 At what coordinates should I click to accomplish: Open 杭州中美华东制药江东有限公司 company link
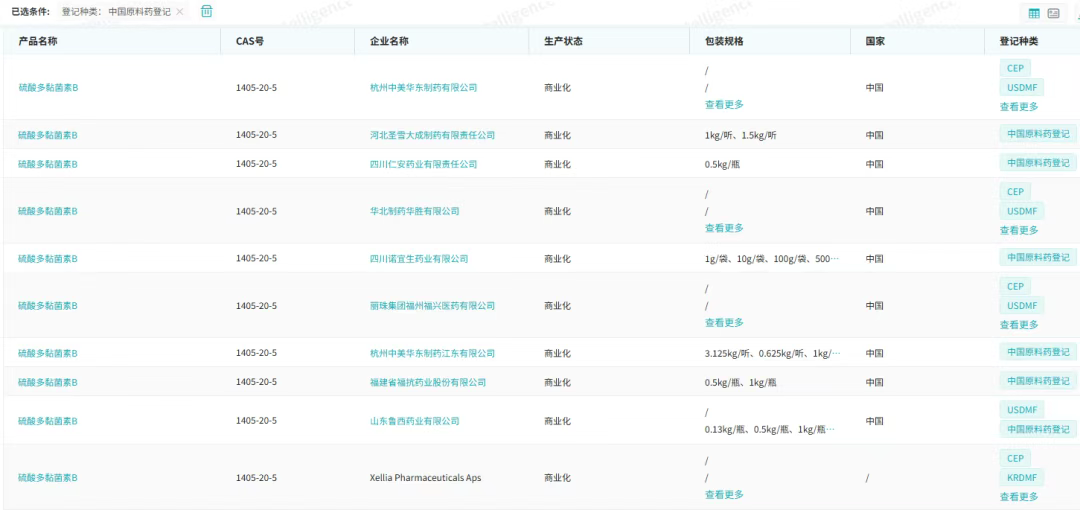click(x=432, y=354)
